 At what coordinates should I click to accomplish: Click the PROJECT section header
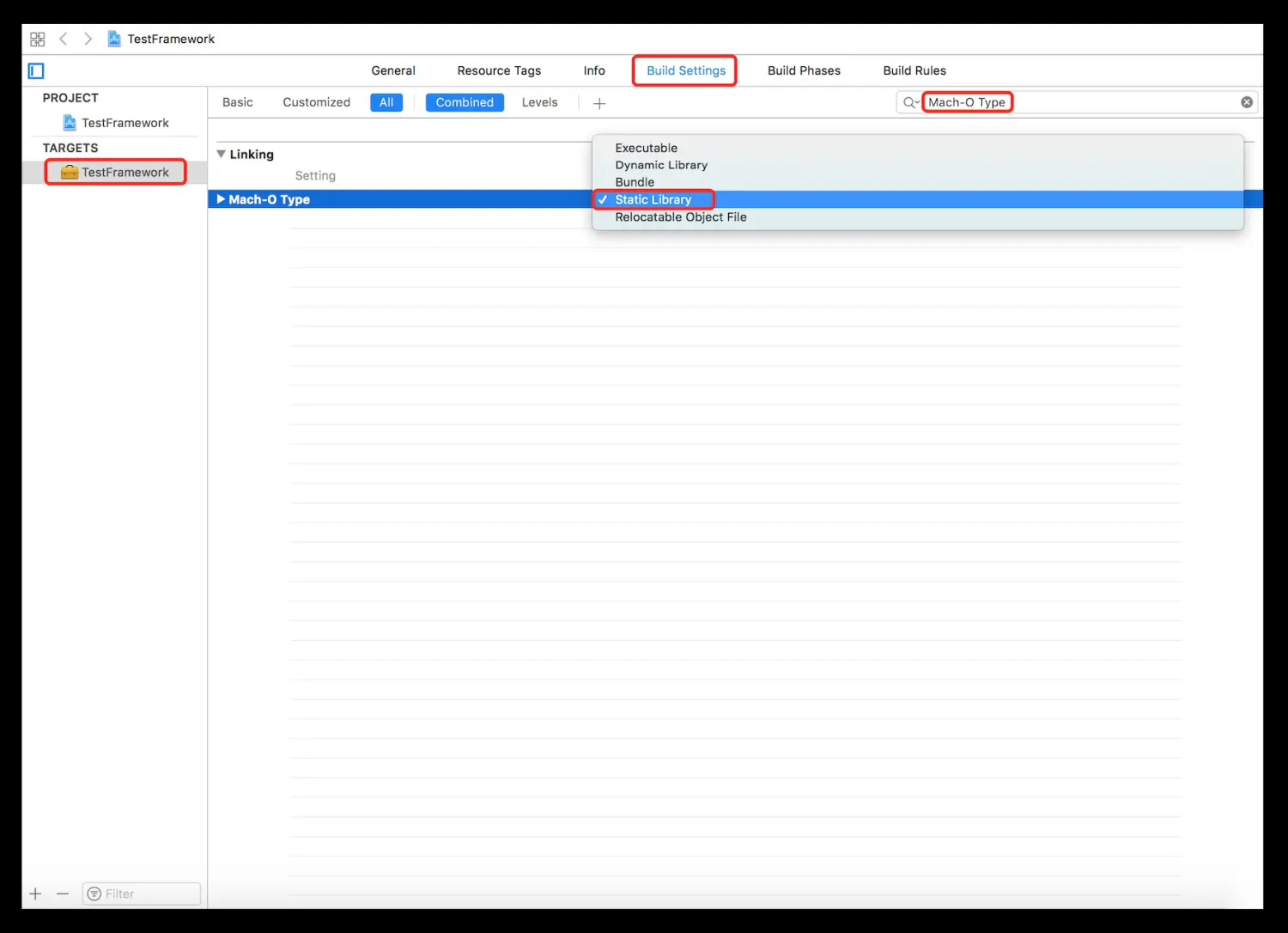pos(70,98)
